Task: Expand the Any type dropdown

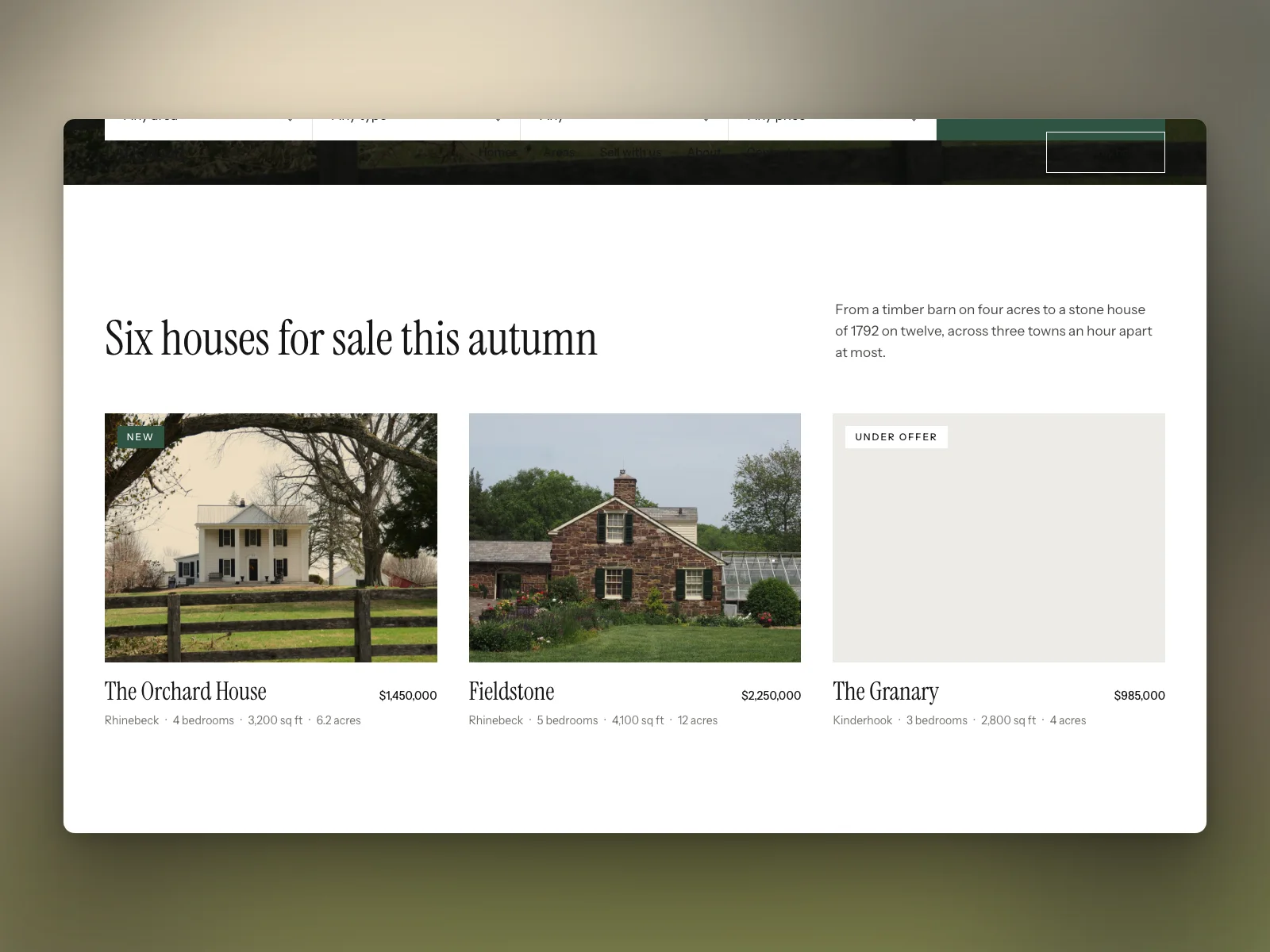Action: [417, 129]
